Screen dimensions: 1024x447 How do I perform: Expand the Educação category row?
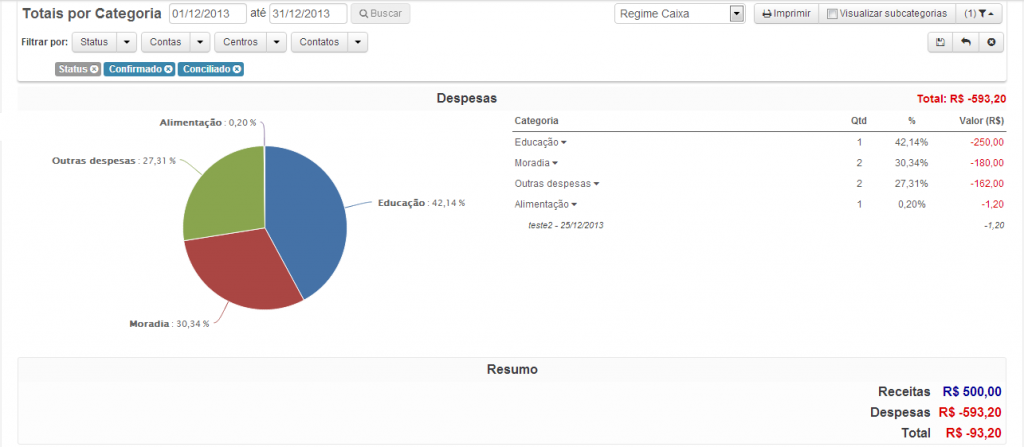(x=563, y=143)
